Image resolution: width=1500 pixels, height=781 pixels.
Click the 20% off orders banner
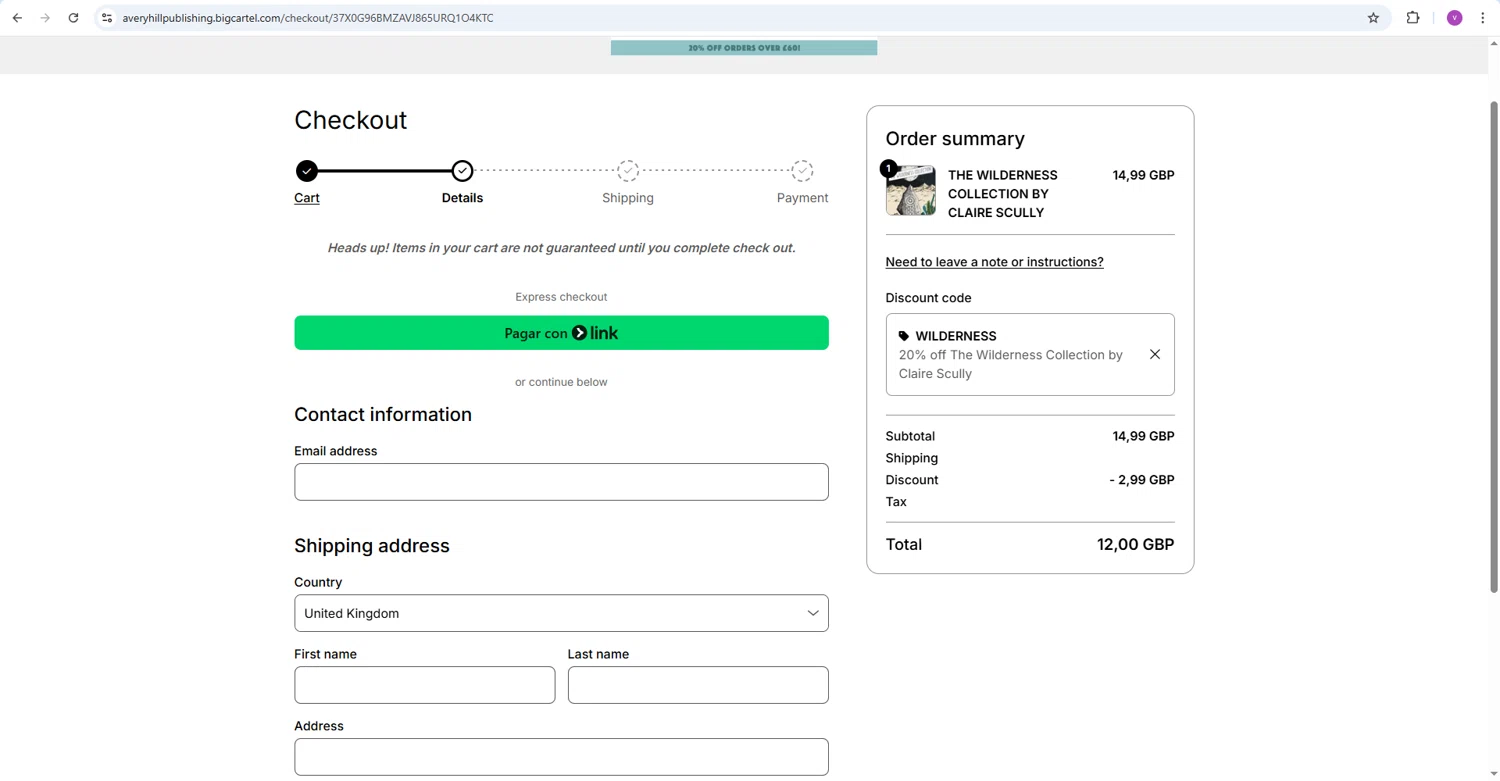[x=744, y=48]
